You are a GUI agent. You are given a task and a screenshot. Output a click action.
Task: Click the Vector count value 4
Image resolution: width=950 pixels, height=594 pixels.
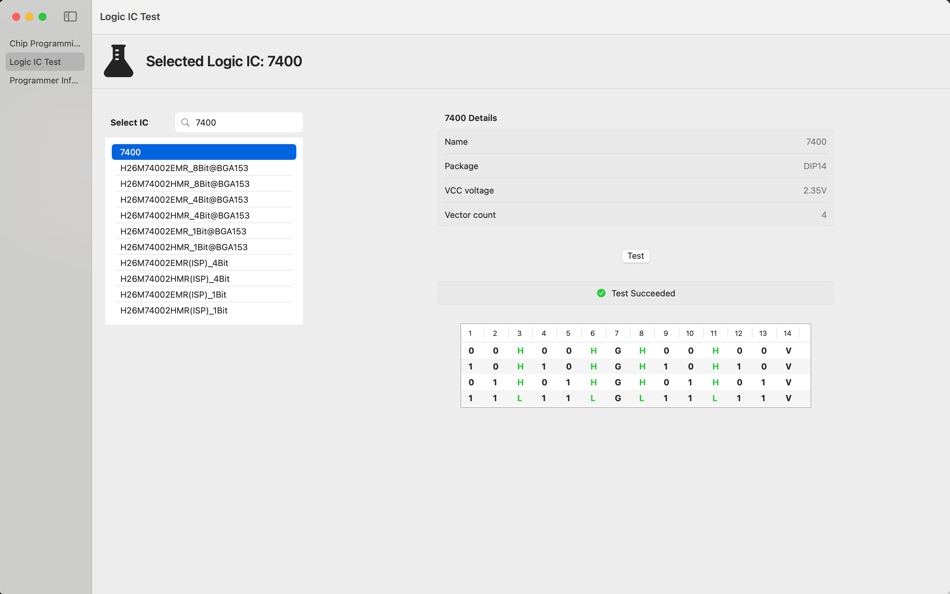tap(822, 214)
